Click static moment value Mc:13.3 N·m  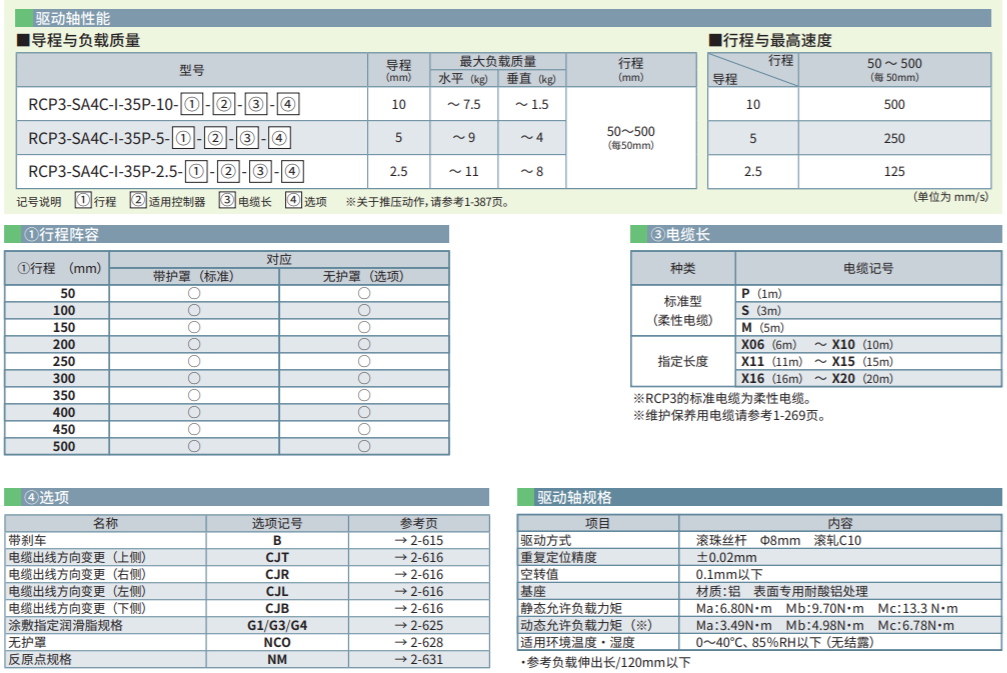[x=918, y=608]
